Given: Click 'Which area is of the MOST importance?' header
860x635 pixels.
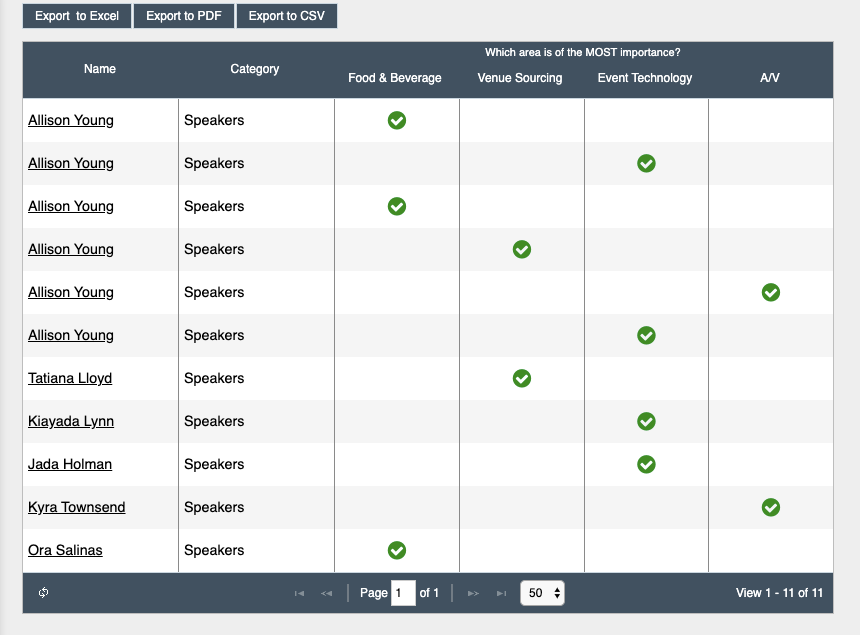Looking at the screenshot, I should pos(582,53).
